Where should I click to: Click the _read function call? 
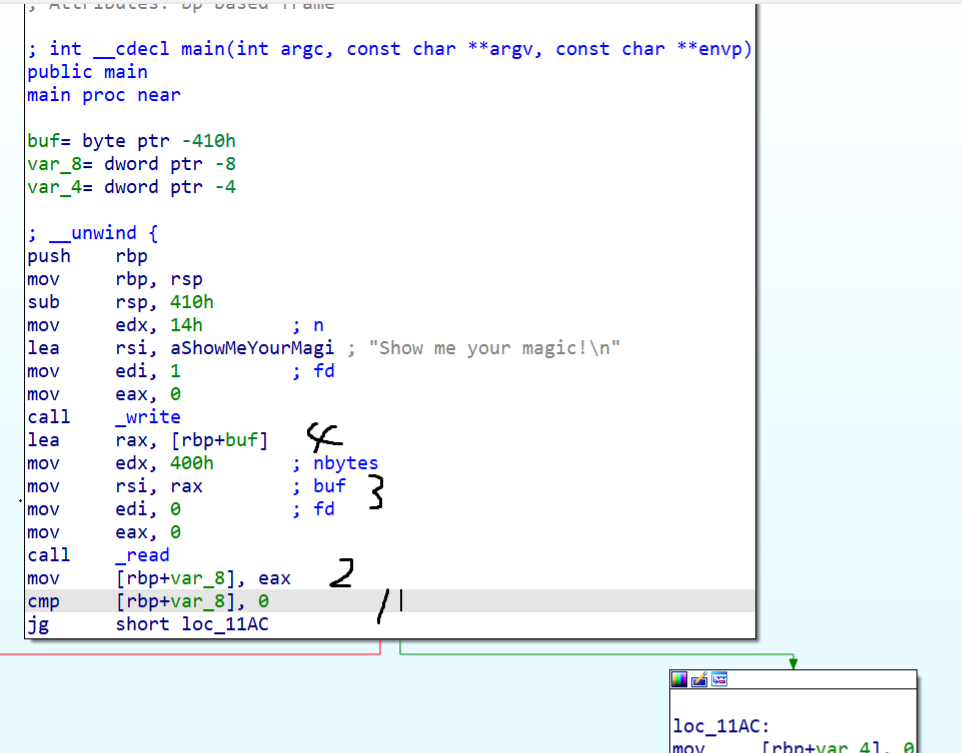point(142,555)
